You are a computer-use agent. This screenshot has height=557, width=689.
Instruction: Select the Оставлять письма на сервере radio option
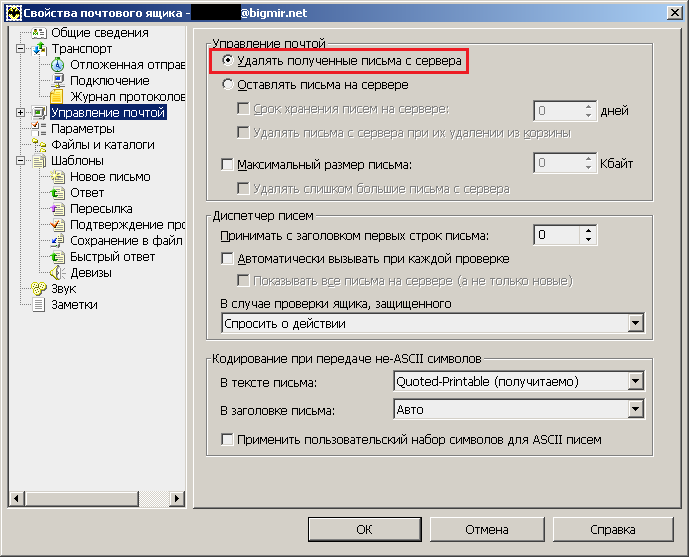click(227, 85)
